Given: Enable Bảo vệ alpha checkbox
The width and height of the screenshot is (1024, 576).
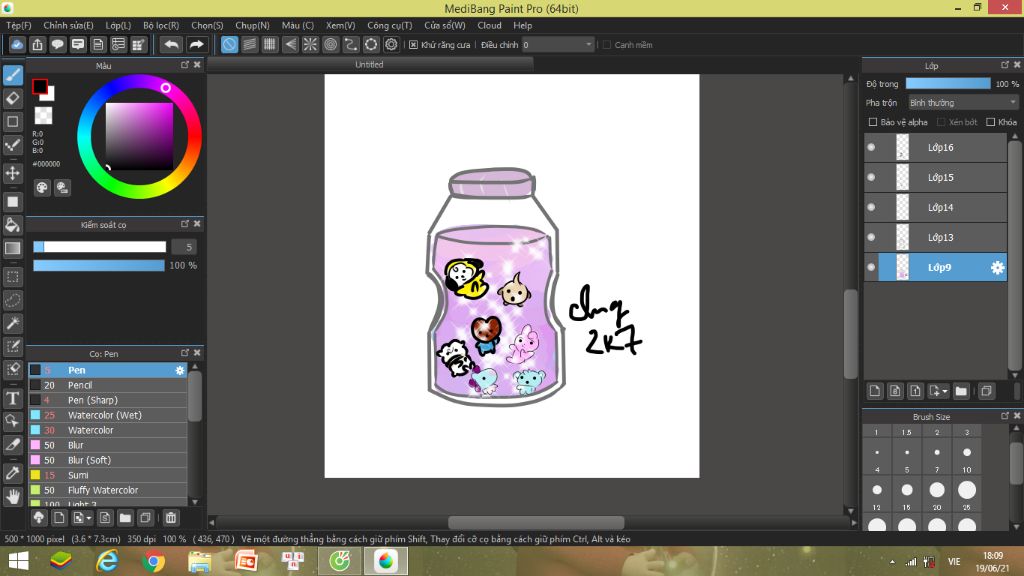Looking at the screenshot, I should pyautogui.click(x=872, y=122).
